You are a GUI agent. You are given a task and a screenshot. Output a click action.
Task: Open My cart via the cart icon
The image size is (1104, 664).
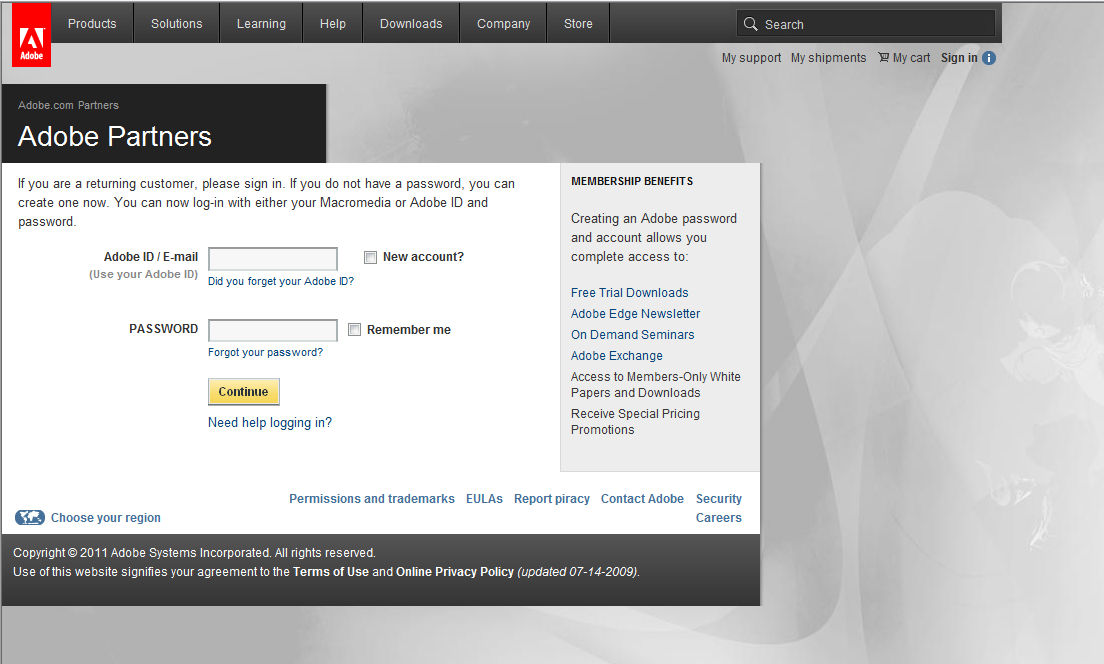(x=884, y=57)
